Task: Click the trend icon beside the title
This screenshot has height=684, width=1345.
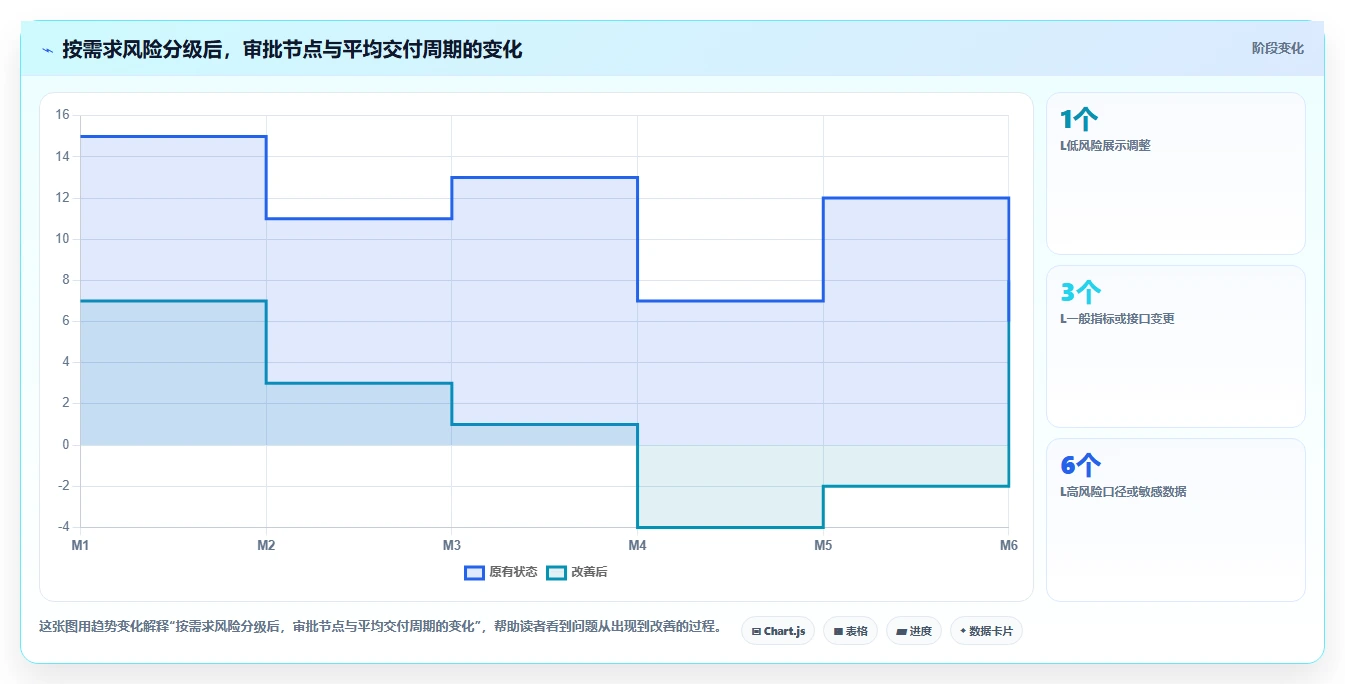Action: pyautogui.click(x=47, y=50)
